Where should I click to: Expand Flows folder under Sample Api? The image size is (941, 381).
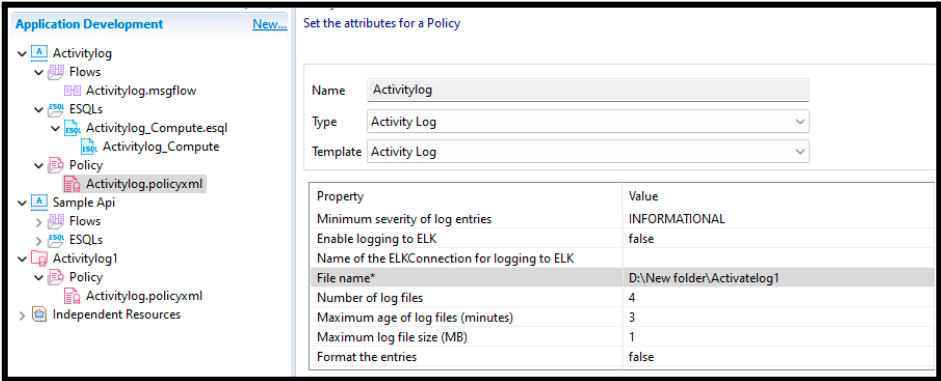39,221
